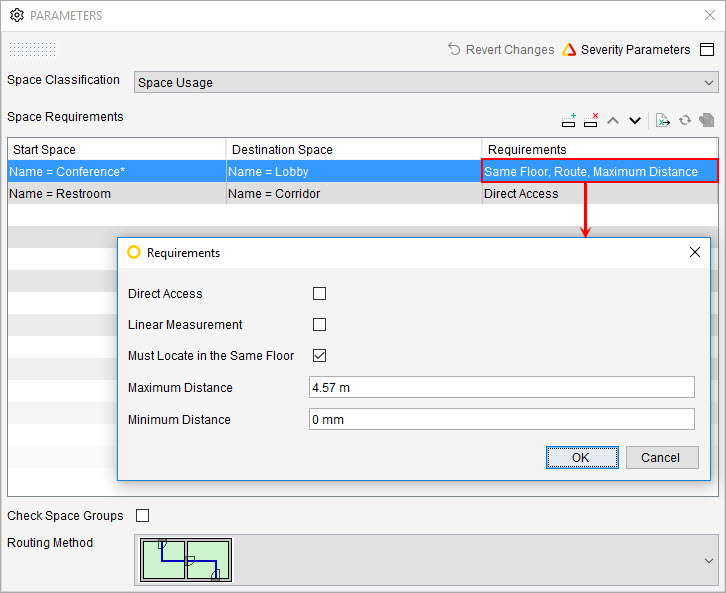Select the 'Name = Lobby' cell

click(x=354, y=171)
